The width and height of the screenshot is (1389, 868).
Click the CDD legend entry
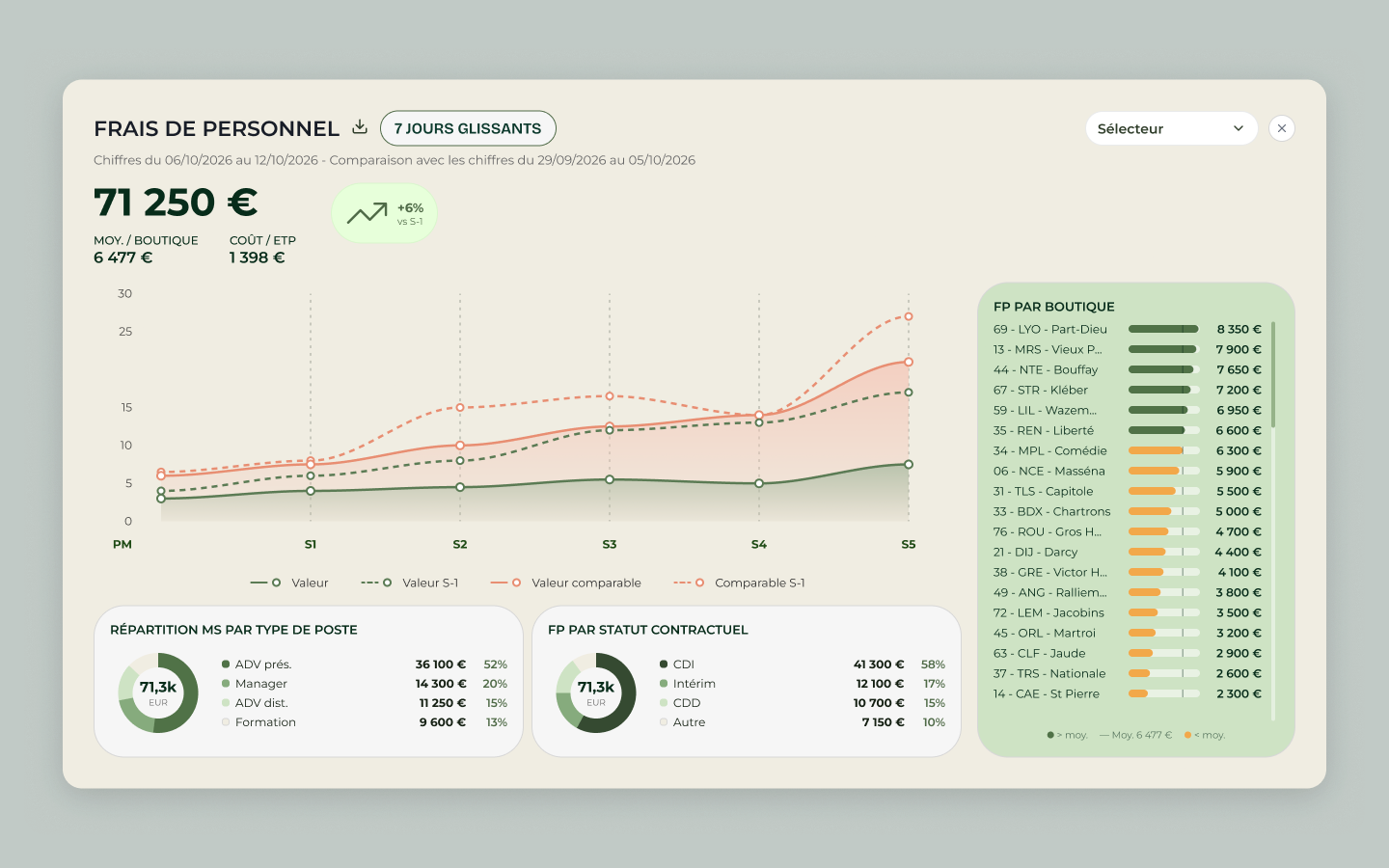[803, 703]
